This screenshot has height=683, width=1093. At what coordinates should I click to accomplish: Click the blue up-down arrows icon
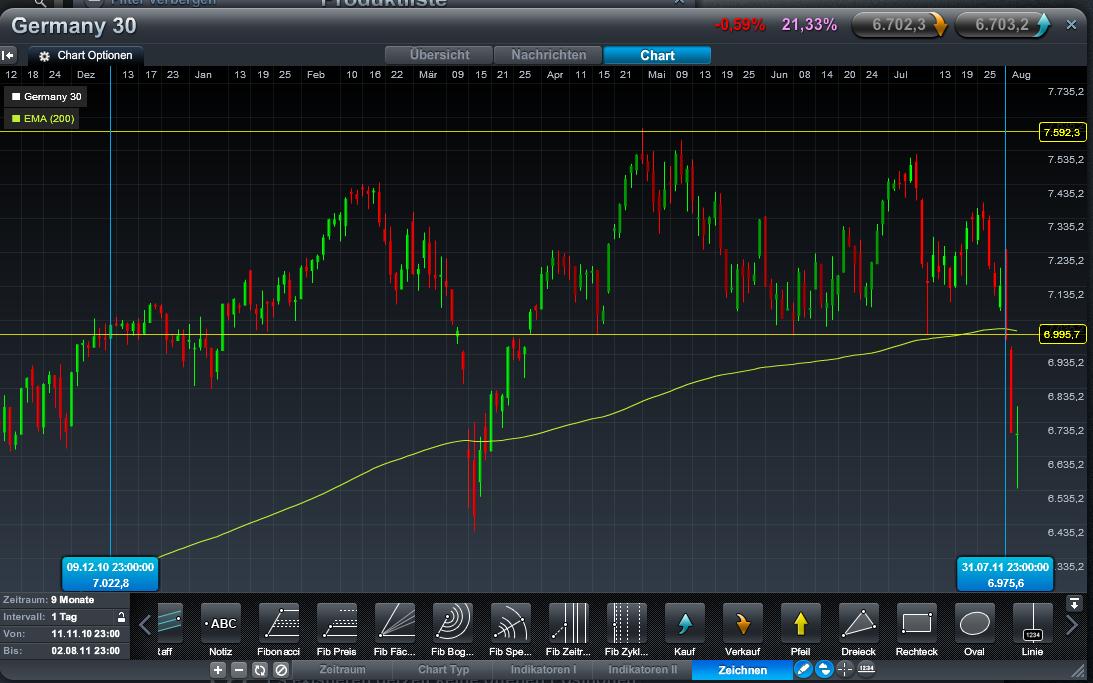(824, 670)
